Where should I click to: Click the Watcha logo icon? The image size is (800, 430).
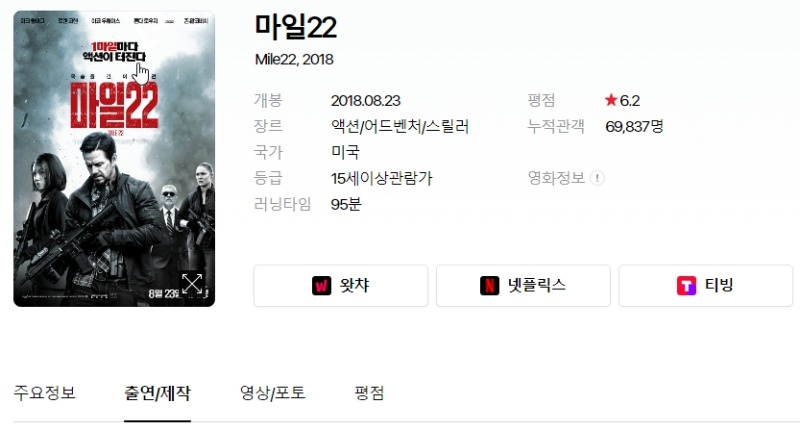tap(321, 286)
